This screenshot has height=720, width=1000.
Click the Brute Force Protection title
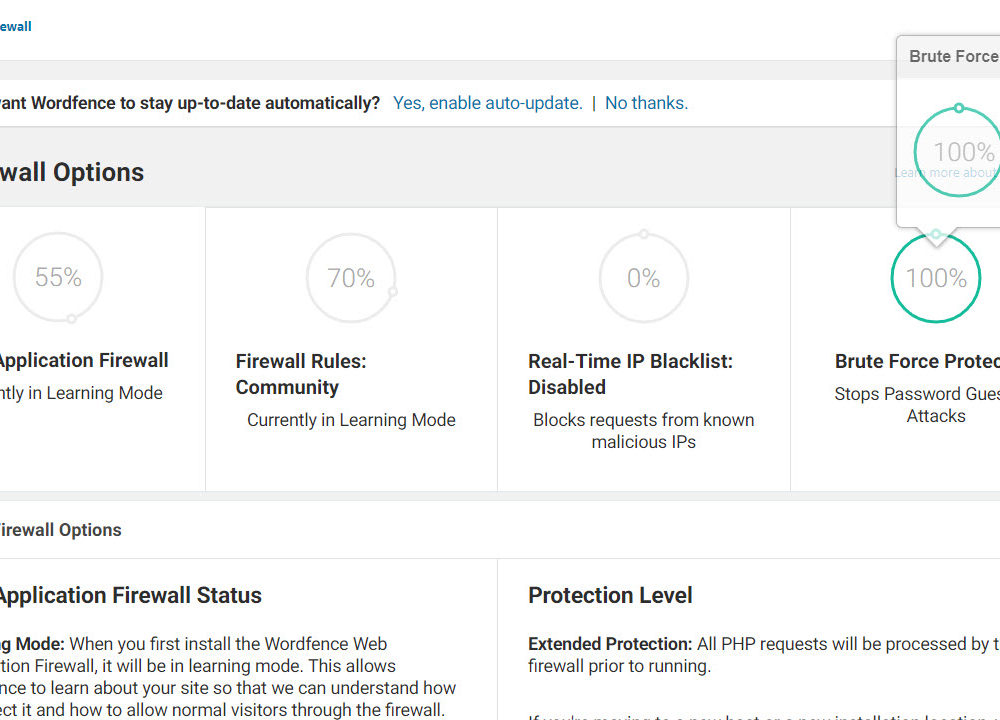coord(917,361)
